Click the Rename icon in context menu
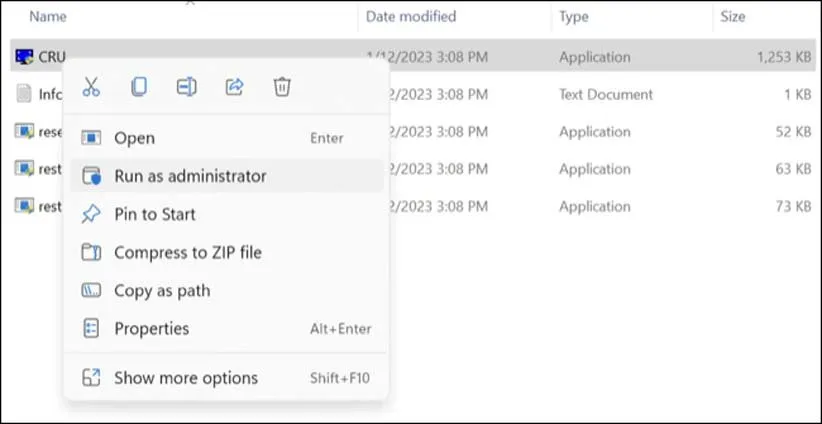 point(186,87)
